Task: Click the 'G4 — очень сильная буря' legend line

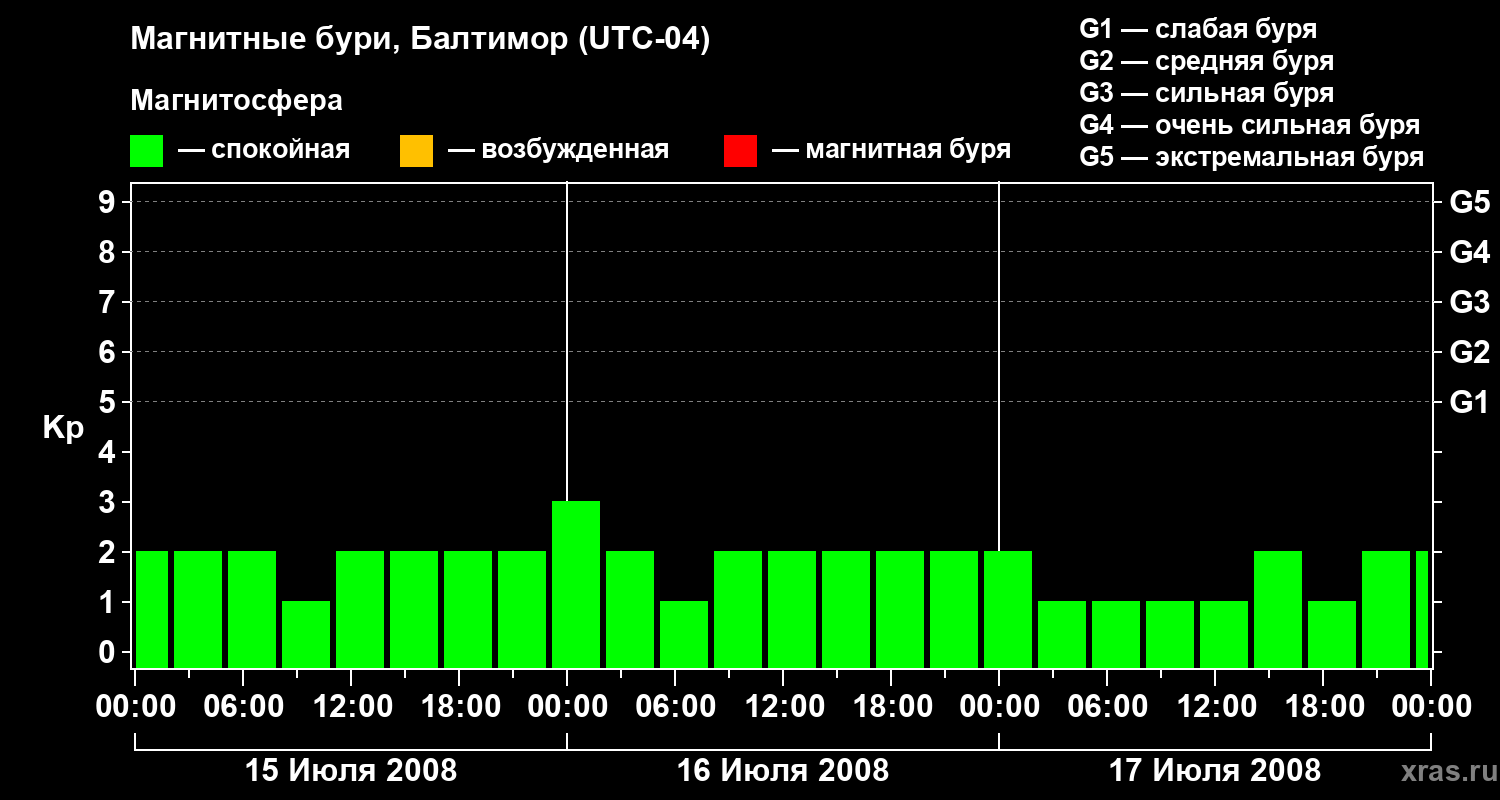Action: click(x=1249, y=125)
